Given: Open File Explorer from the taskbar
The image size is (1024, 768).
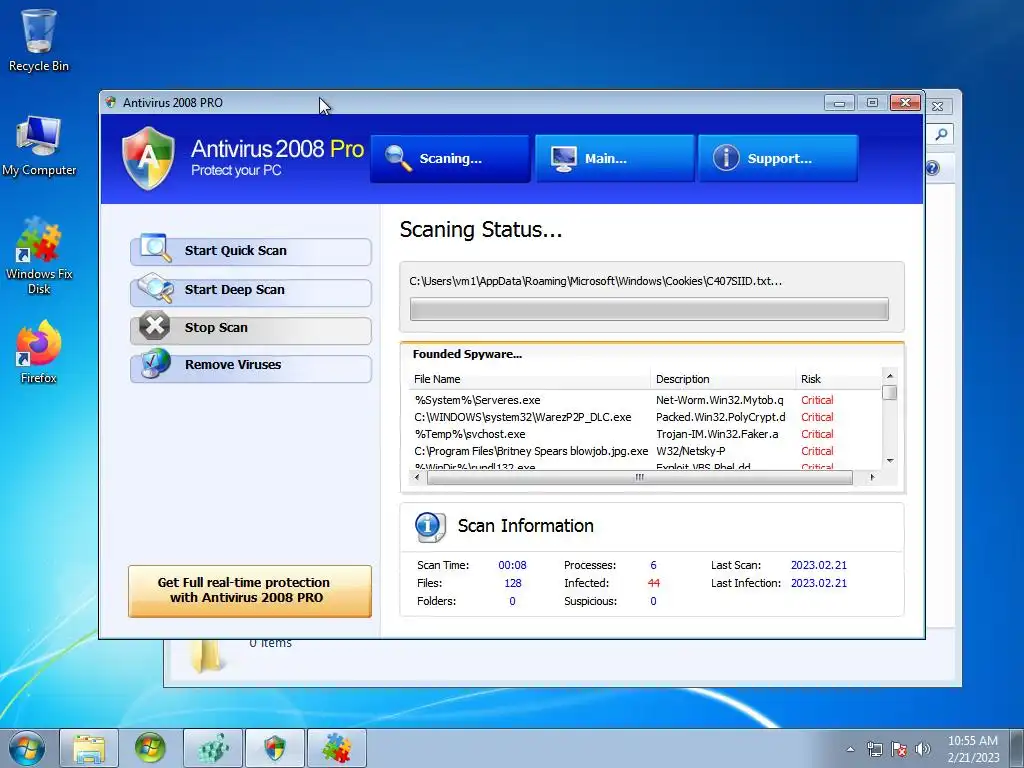Looking at the screenshot, I should tap(89, 748).
